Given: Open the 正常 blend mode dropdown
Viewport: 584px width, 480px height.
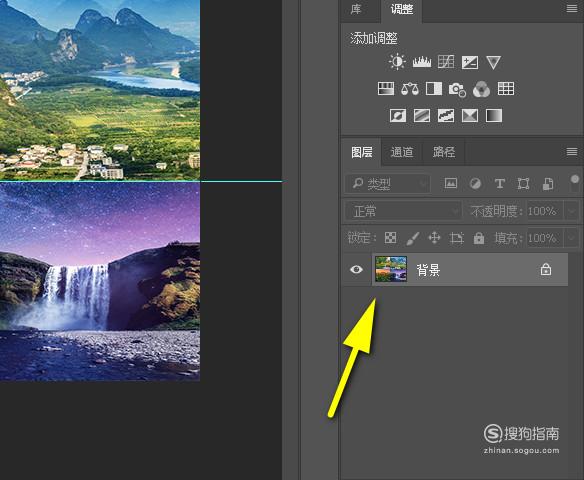Looking at the screenshot, I should (x=403, y=212).
